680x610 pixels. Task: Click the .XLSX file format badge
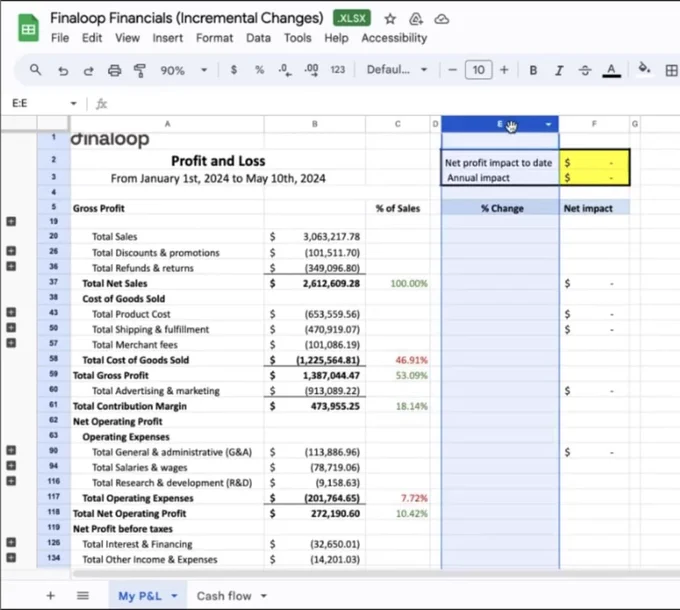pos(352,18)
